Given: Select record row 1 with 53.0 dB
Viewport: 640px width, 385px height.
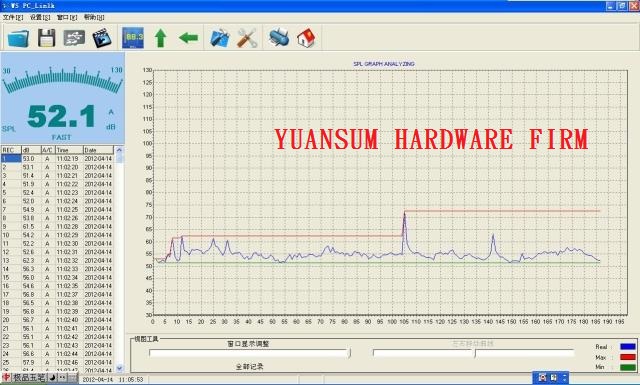Looking at the screenshot, I should coord(57,158).
